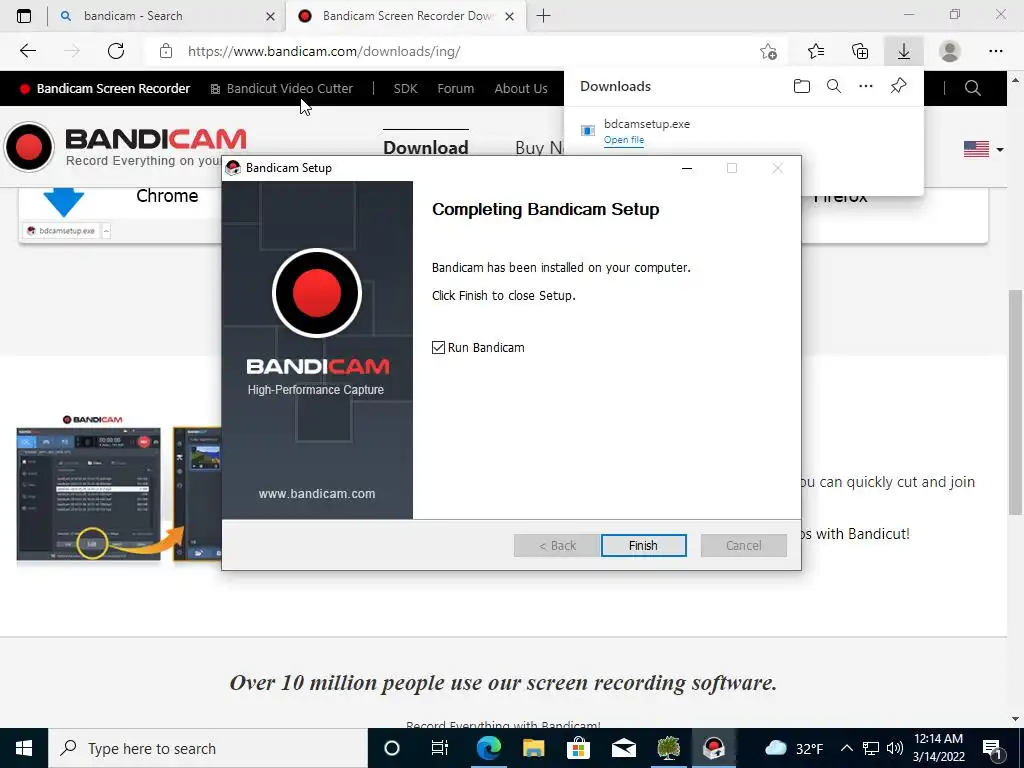Expand the language flag dropdown
Image resolution: width=1024 pixels, height=768 pixels.
(x=983, y=149)
